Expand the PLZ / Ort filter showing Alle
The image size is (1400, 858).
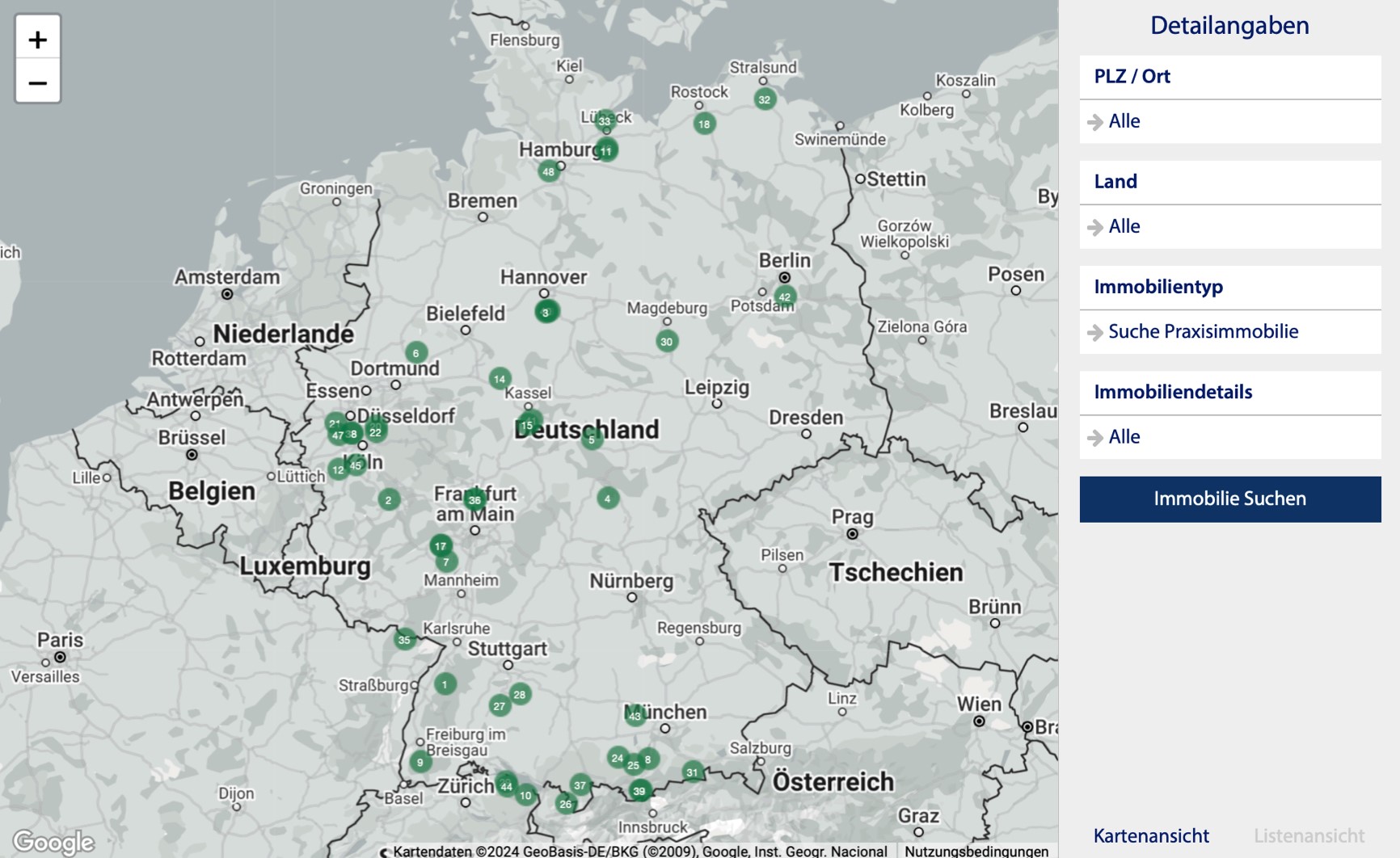click(1125, 121)
